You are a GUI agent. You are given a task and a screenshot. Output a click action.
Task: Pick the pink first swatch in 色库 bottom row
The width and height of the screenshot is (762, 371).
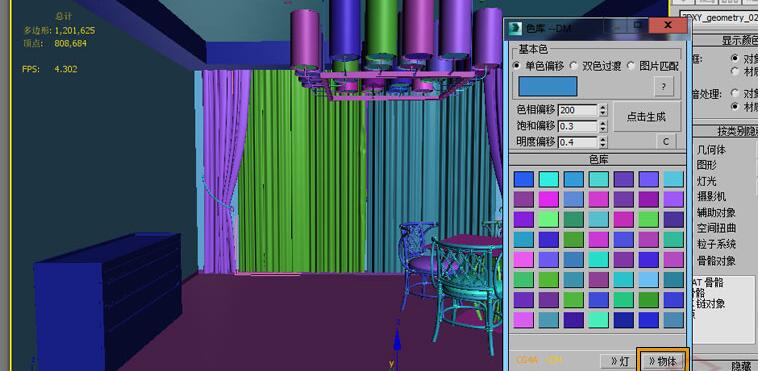[523, 319]
